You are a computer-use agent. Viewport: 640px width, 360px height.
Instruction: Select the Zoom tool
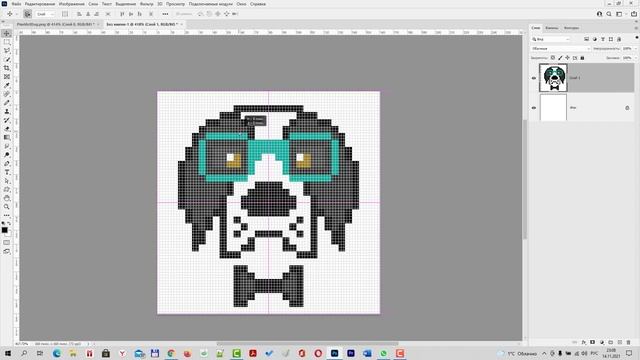click(7, 207)
